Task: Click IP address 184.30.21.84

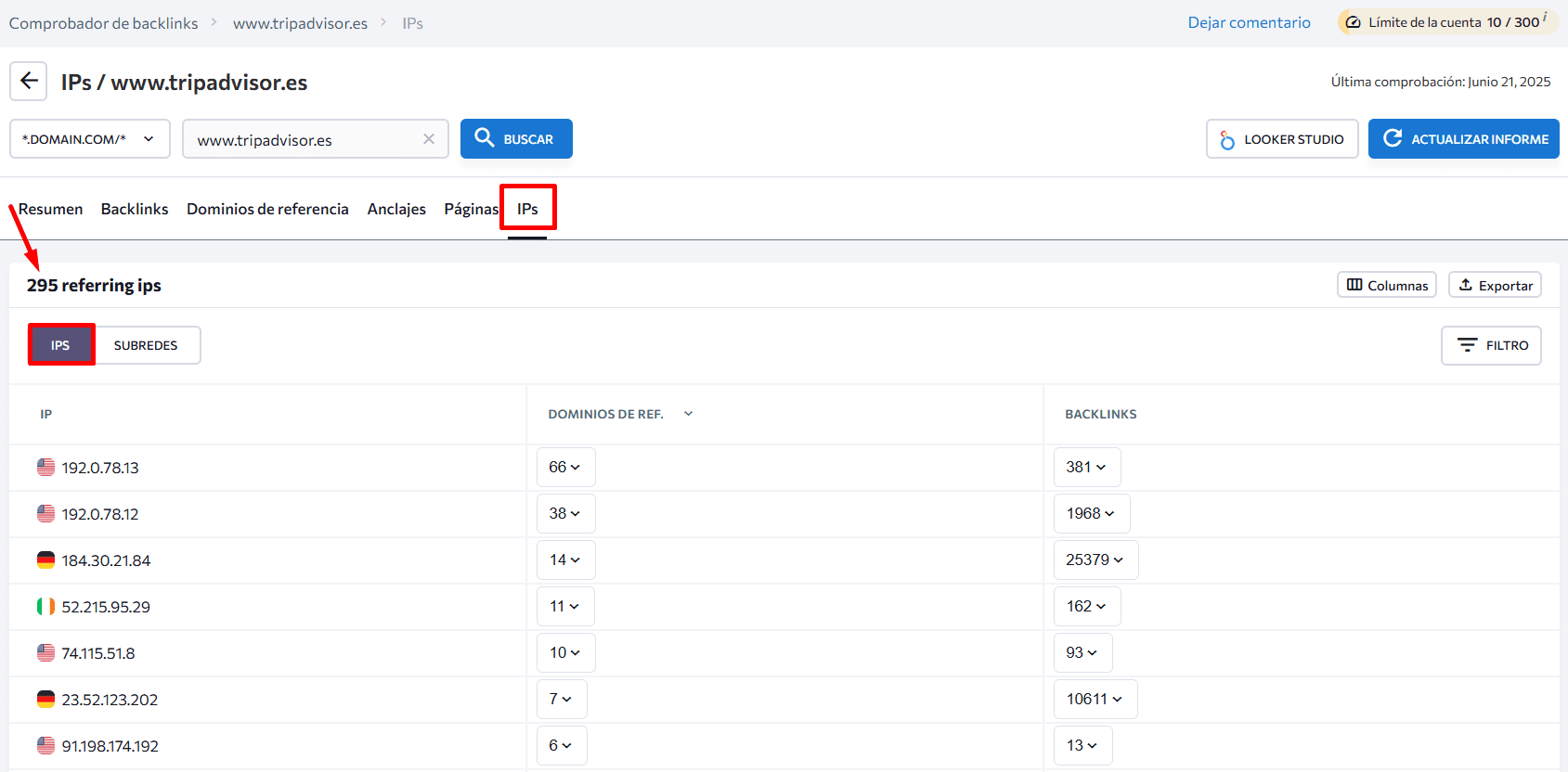Action: [106, 560]
